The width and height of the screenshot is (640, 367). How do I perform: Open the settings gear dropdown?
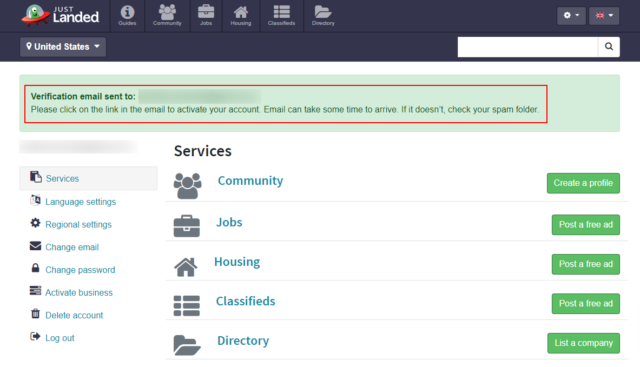(x=571, y=16)
